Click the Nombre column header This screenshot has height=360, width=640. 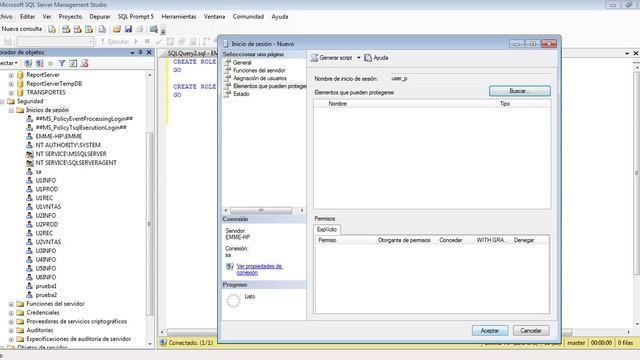point(338,104)
